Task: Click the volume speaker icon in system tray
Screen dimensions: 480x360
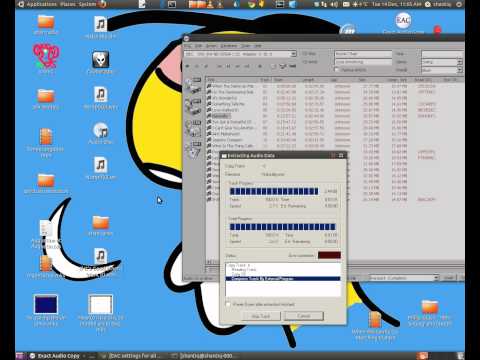Action: pyautogui.click(x=334, y=4)
